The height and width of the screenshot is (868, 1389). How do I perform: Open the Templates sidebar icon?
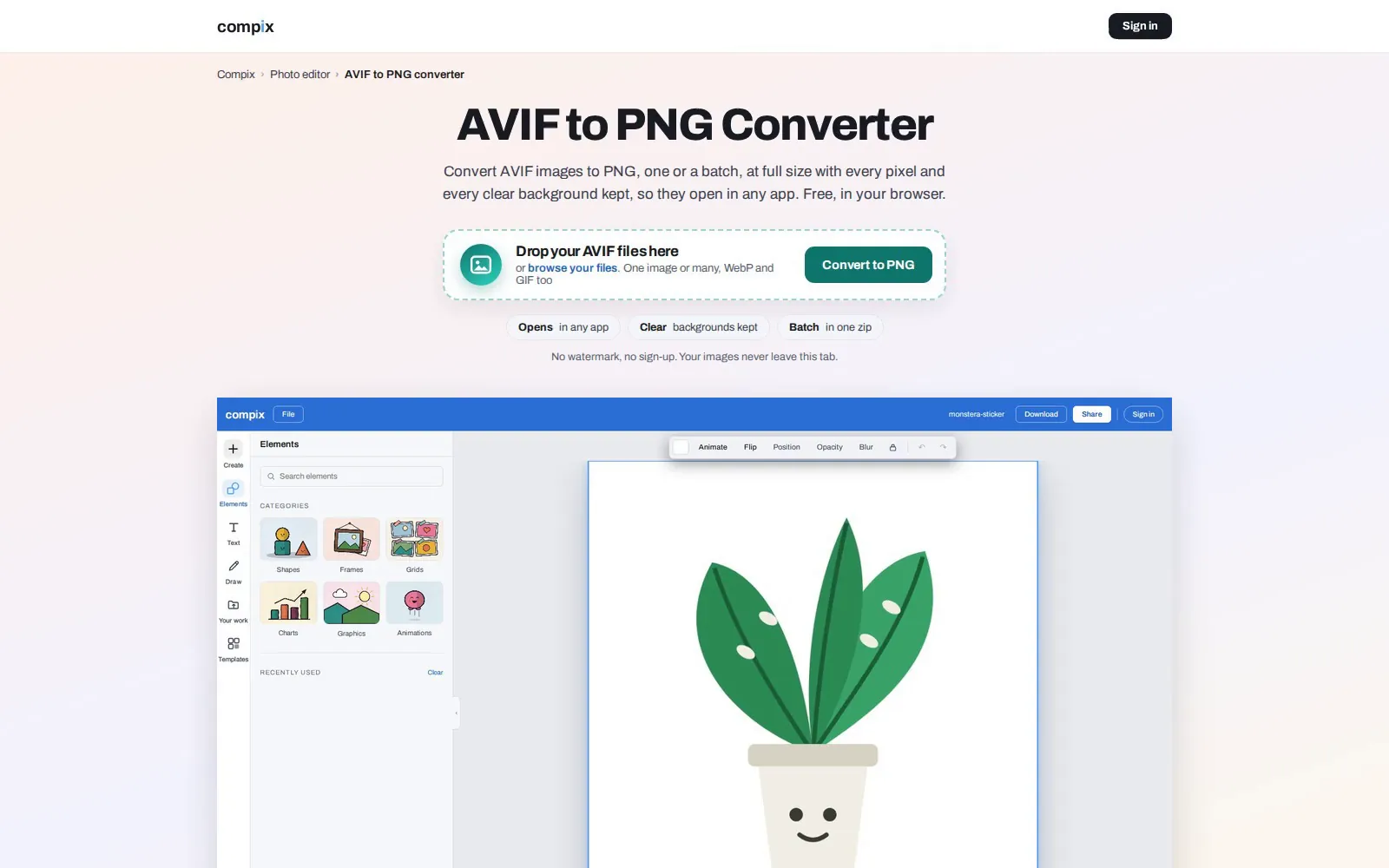tap(233, 643)
